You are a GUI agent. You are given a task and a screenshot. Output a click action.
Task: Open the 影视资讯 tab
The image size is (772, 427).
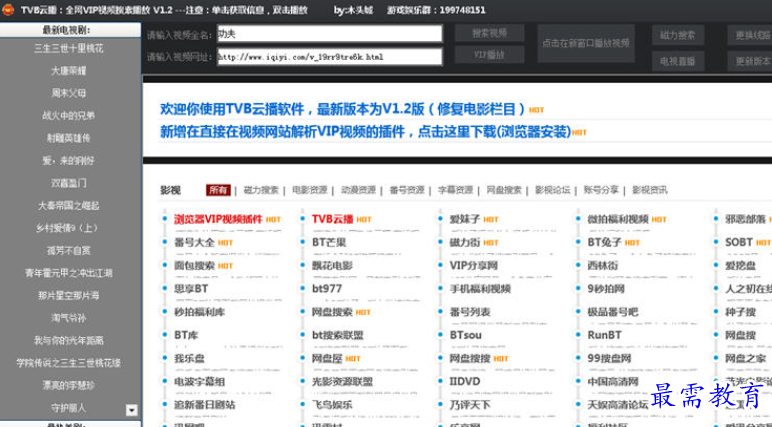coord(649,190)
